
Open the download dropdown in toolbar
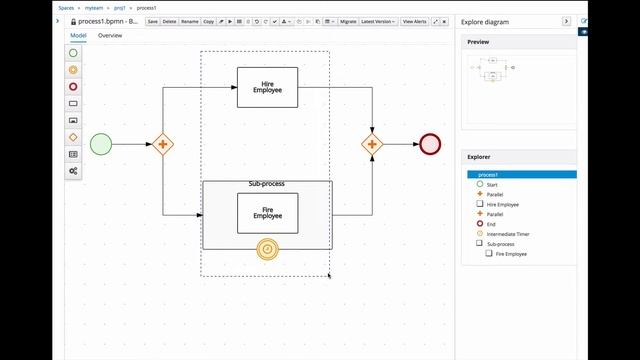287,22
